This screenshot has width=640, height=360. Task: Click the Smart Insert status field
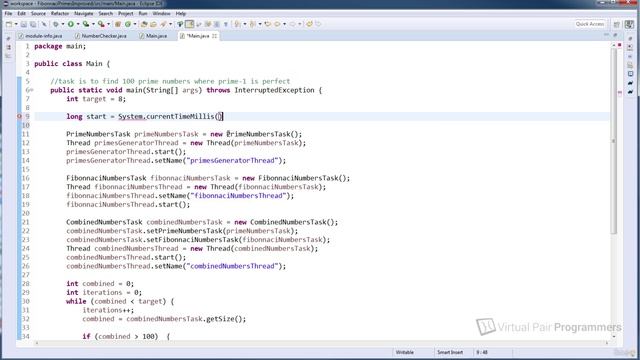(x=450, y=352)
